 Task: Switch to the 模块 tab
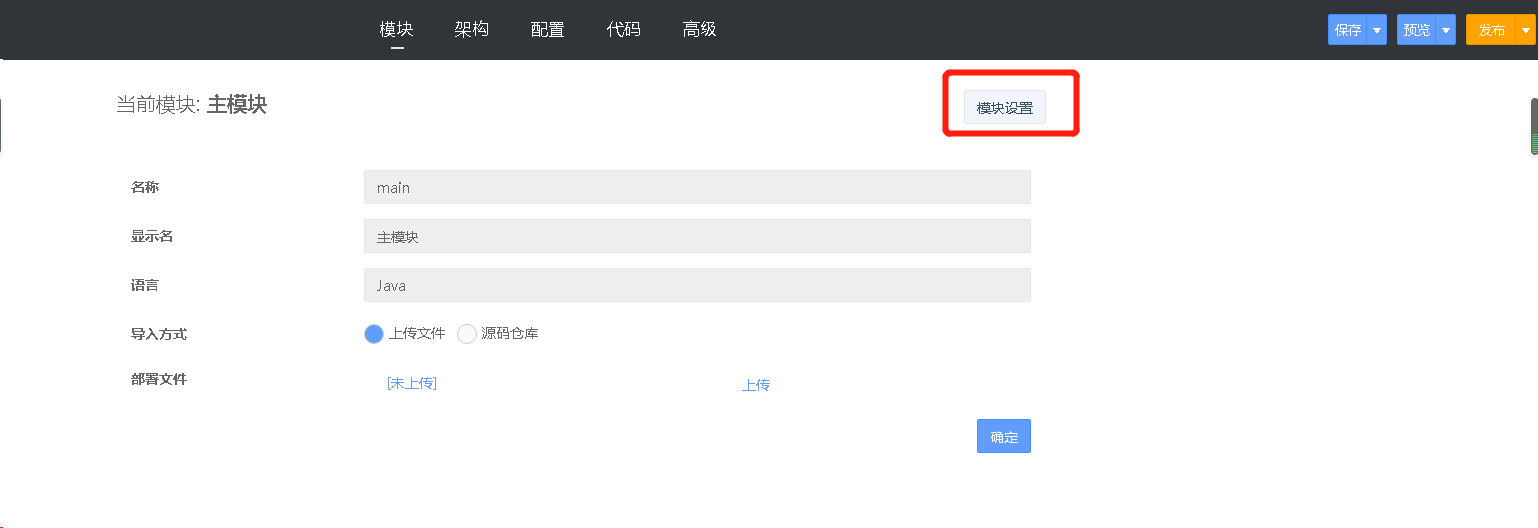[396, 30]
